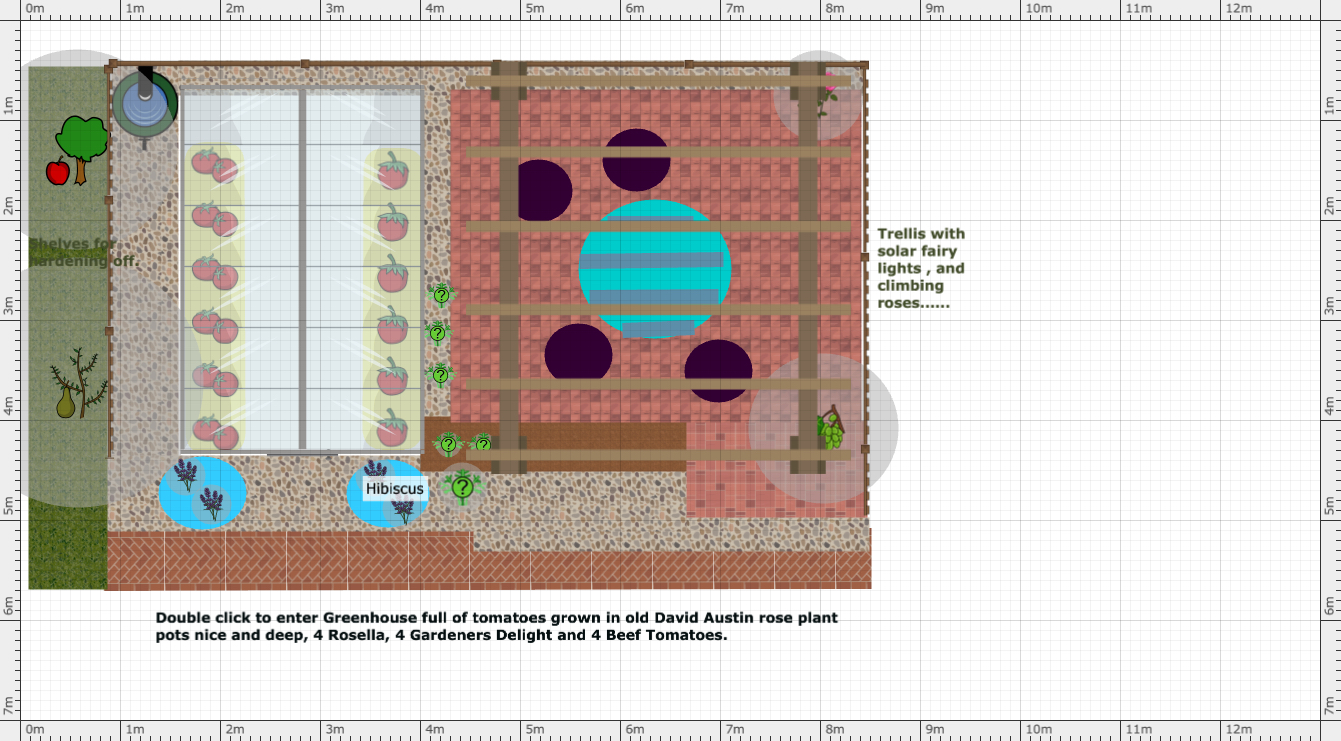Click the turquoise striped round table
The width and height of the screenshot is (1341, 741).
coord(655,269)
